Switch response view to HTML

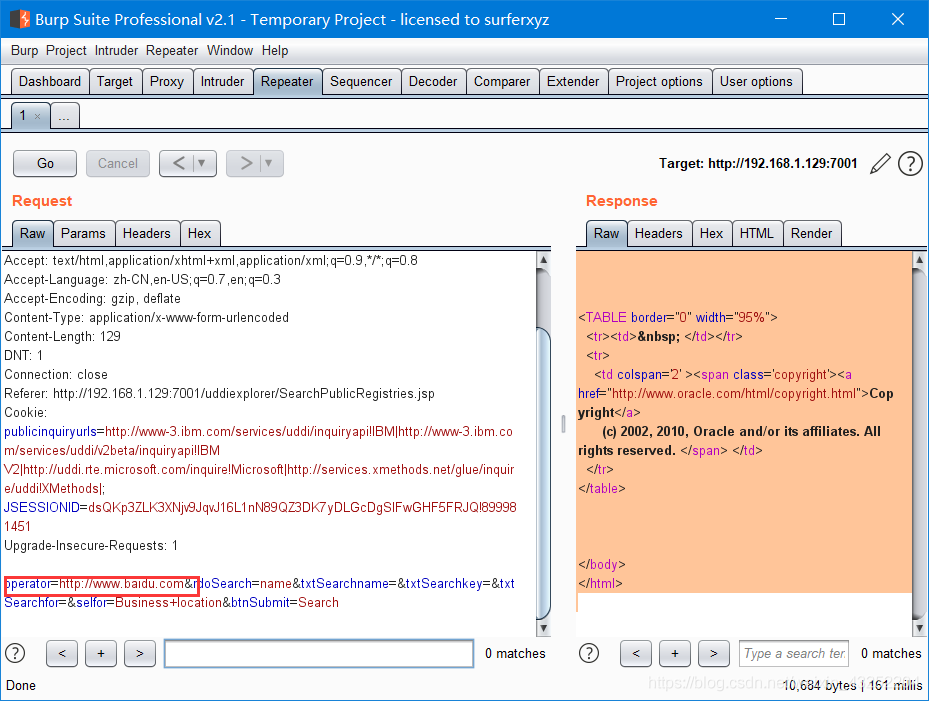point(757,233)
